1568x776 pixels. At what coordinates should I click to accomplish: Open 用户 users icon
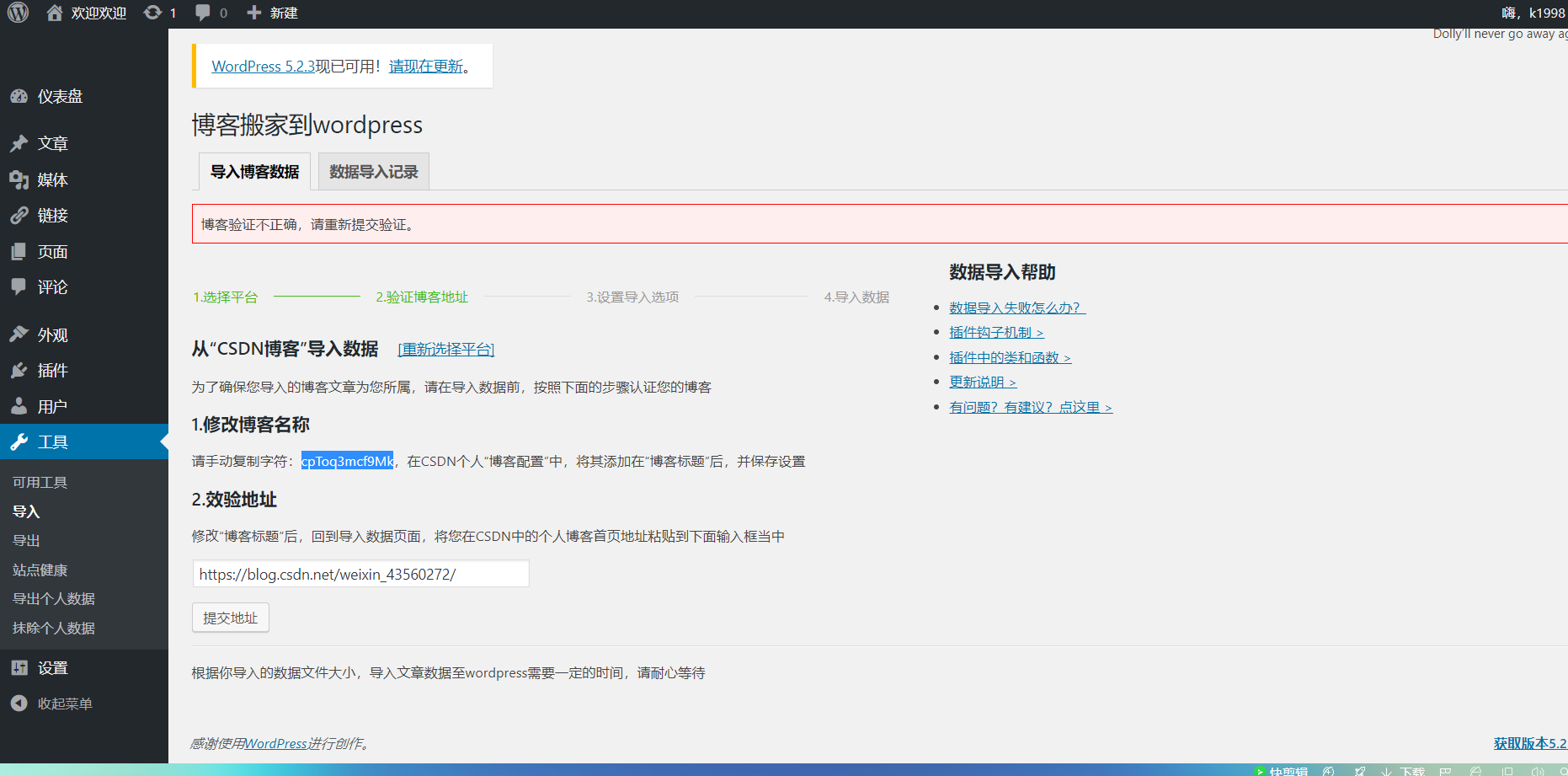pyautogui.click(x=19, y=406)
